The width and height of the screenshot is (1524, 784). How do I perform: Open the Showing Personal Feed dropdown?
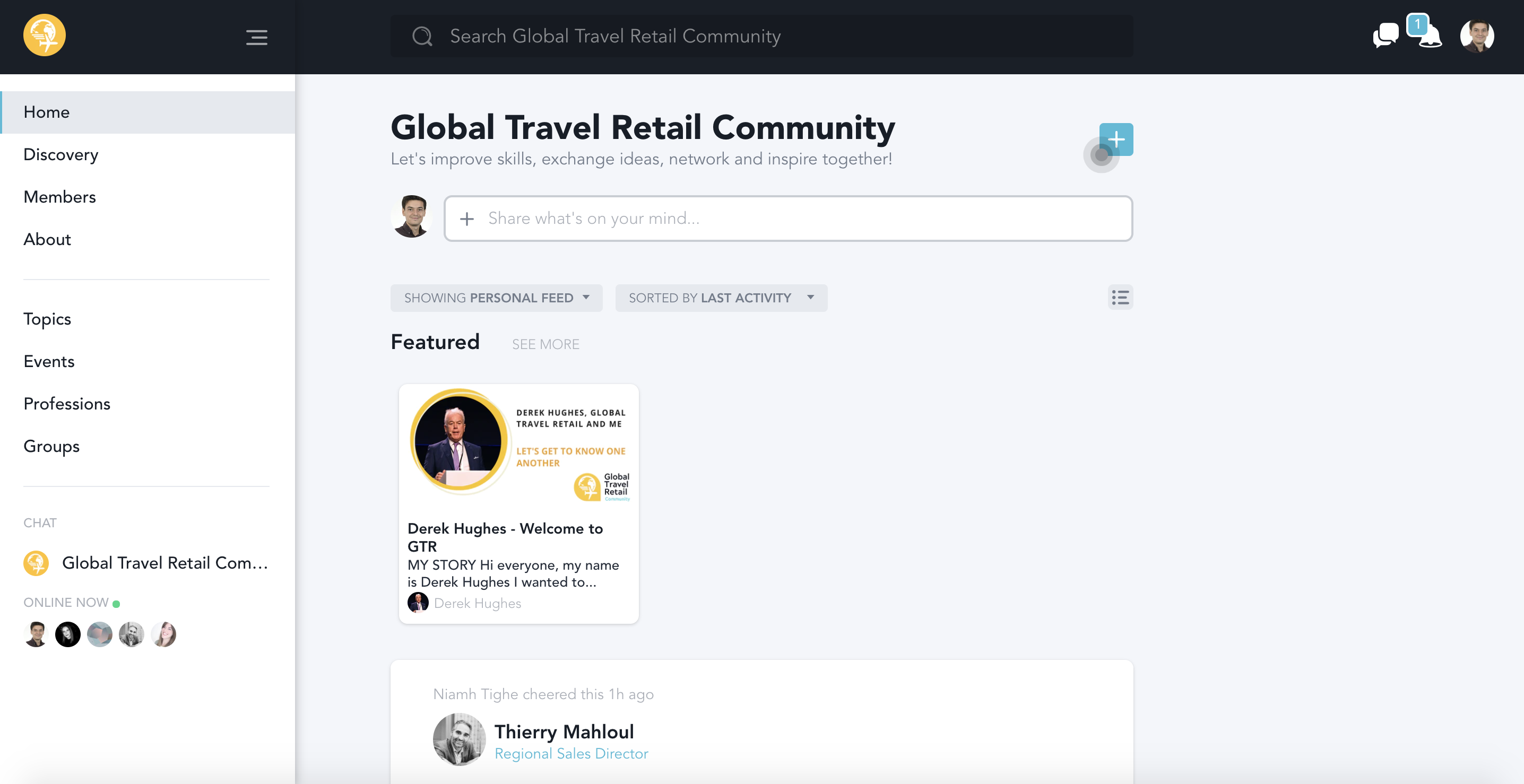click(496, 298)
